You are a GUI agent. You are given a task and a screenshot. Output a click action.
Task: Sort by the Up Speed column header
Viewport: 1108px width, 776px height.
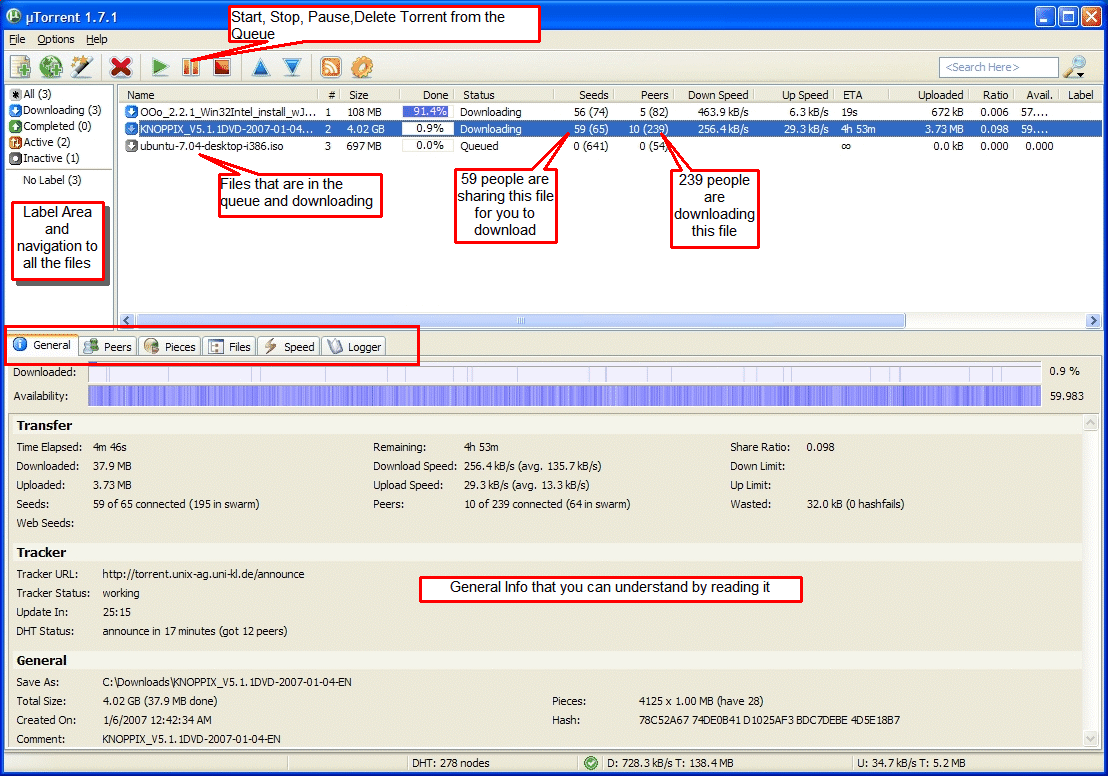(794, 95)
